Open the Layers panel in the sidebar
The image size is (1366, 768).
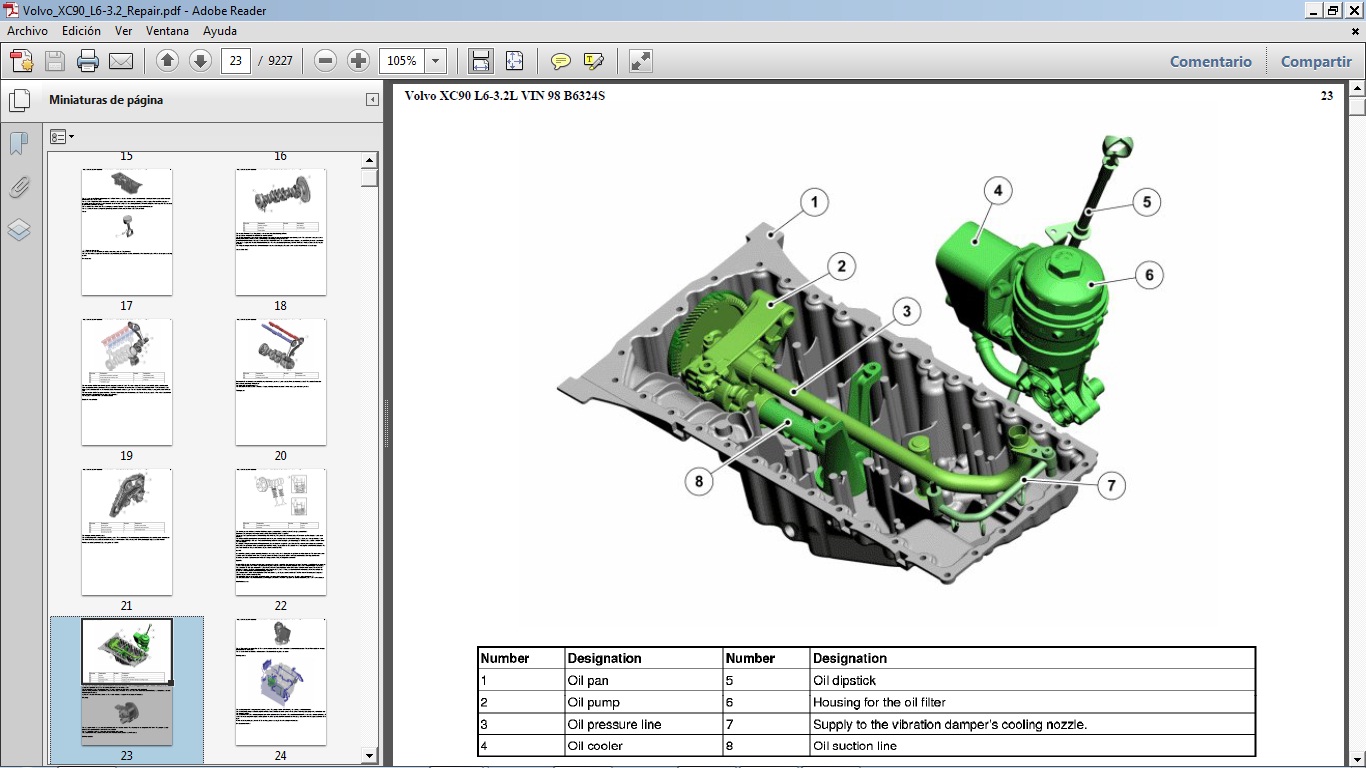point(19,230)
